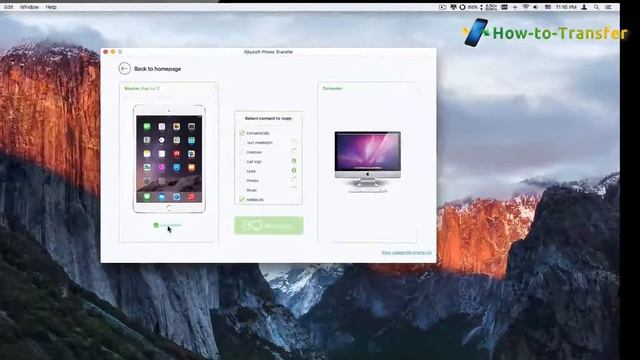Click the battery percentage indicator in the menu bar
This screenshot has height=360, width=640.
tap(473, 7)
